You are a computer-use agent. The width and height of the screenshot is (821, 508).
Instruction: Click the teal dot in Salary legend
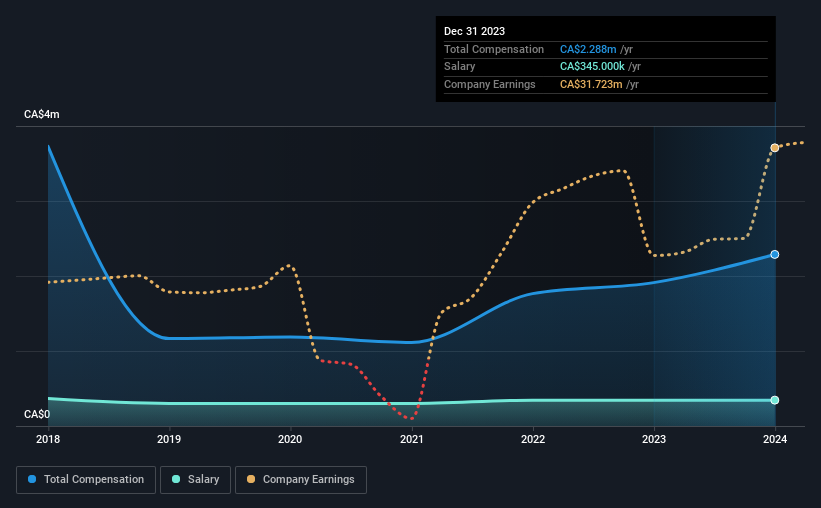[176, 479]
